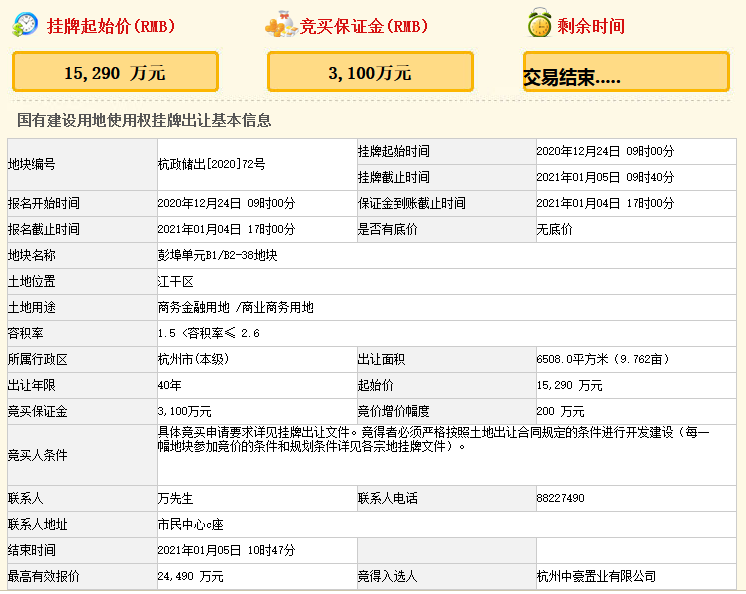The image size is (746, 594).
Task: Click the contact phone number 88227490
Action: (560, 498)
